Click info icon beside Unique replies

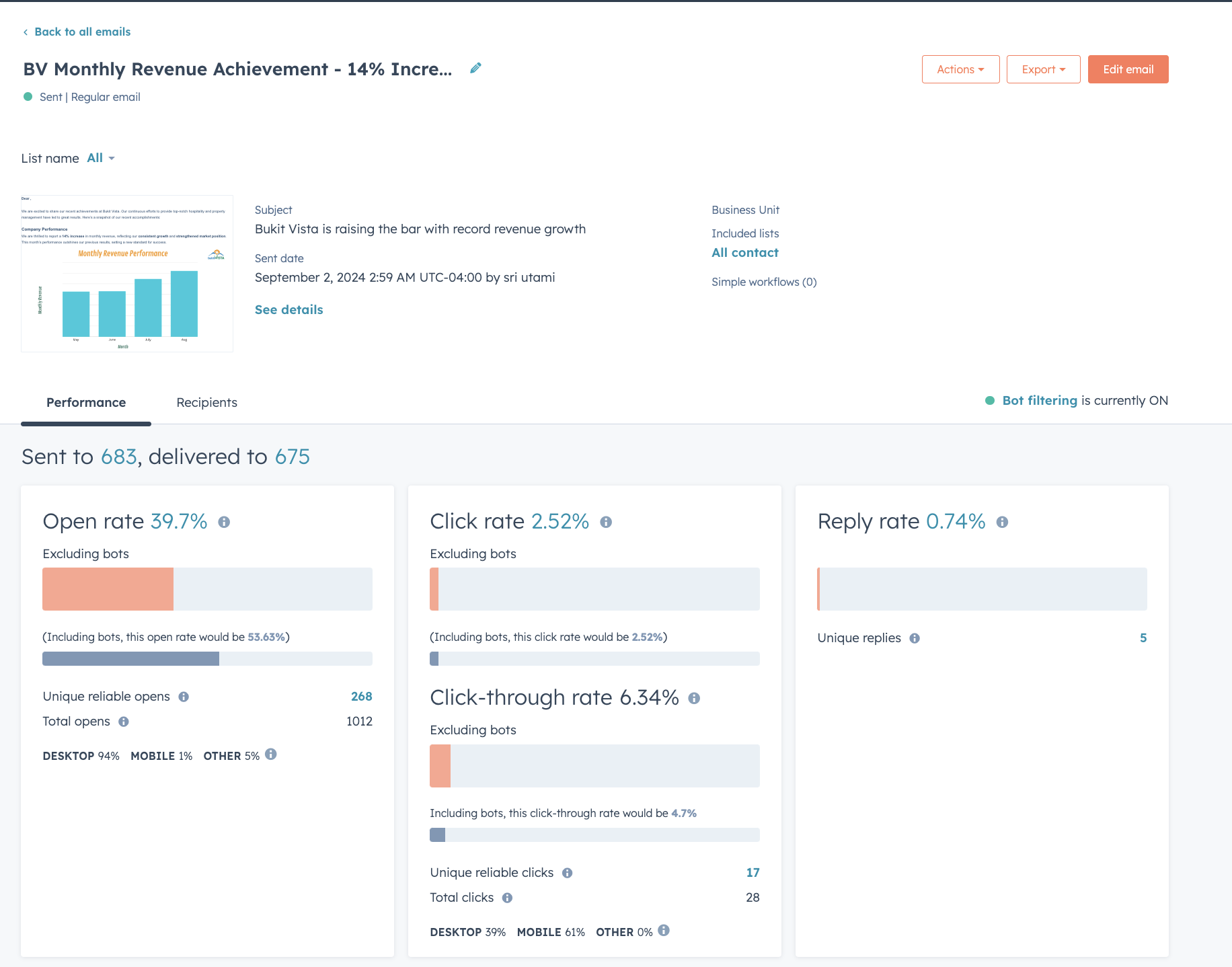(x=915, y=638)
